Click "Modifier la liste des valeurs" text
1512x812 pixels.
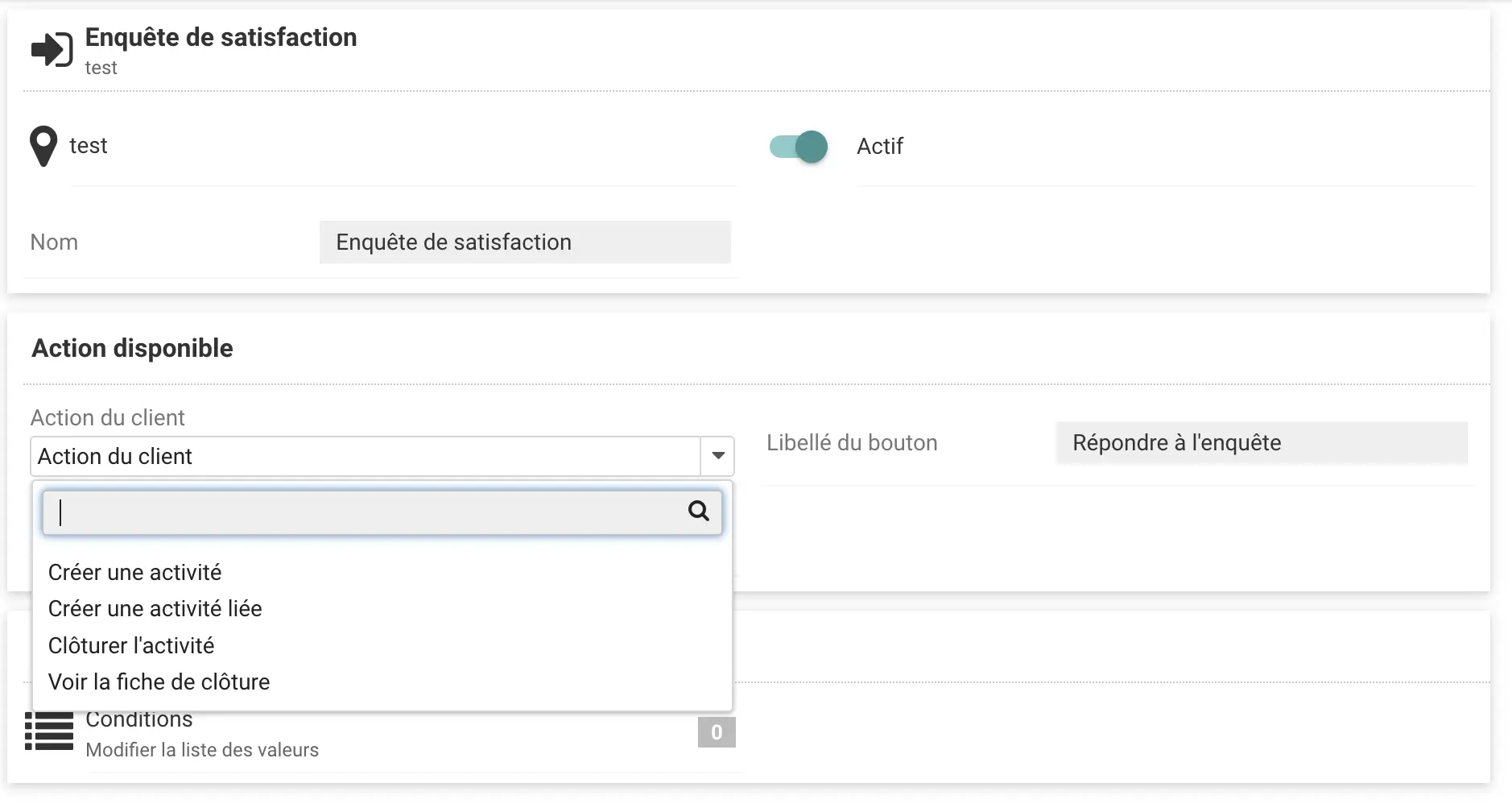point(202,750)
